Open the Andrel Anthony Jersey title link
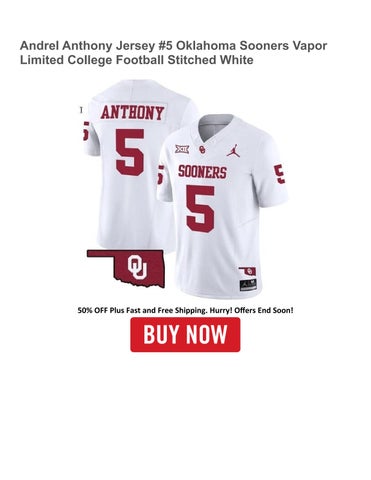 click(x=173, y=53)
